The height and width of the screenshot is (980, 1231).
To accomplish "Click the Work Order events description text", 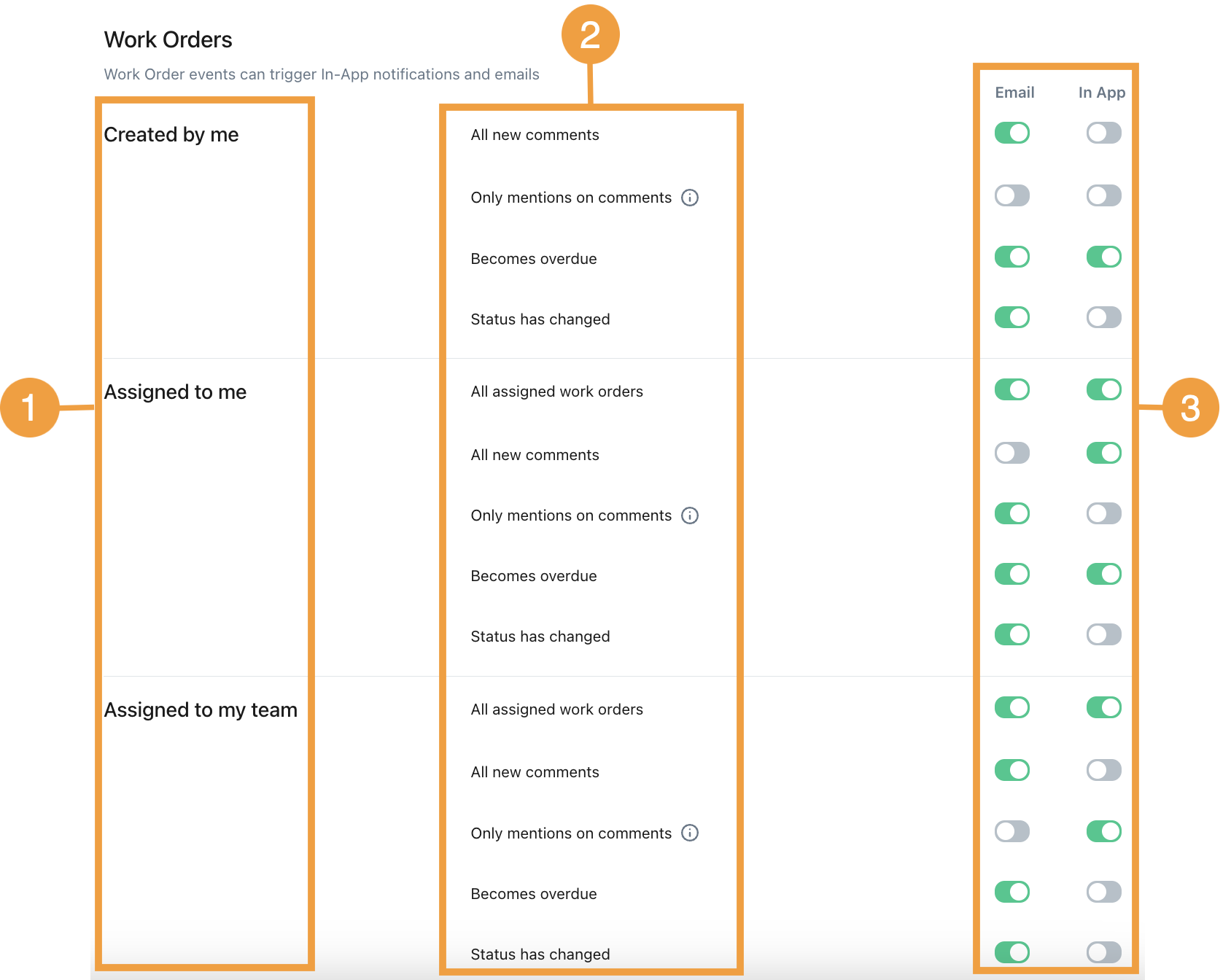I will [322, 74].
